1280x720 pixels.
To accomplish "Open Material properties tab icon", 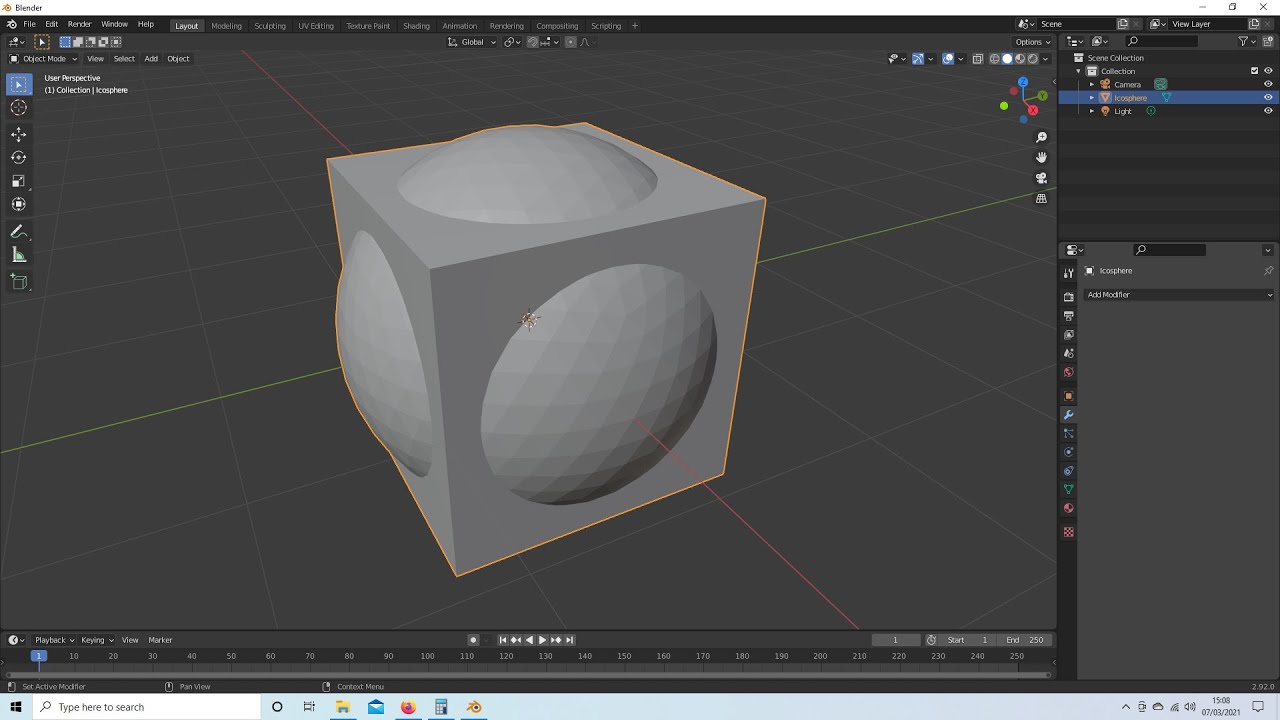I will (1068, 508).
